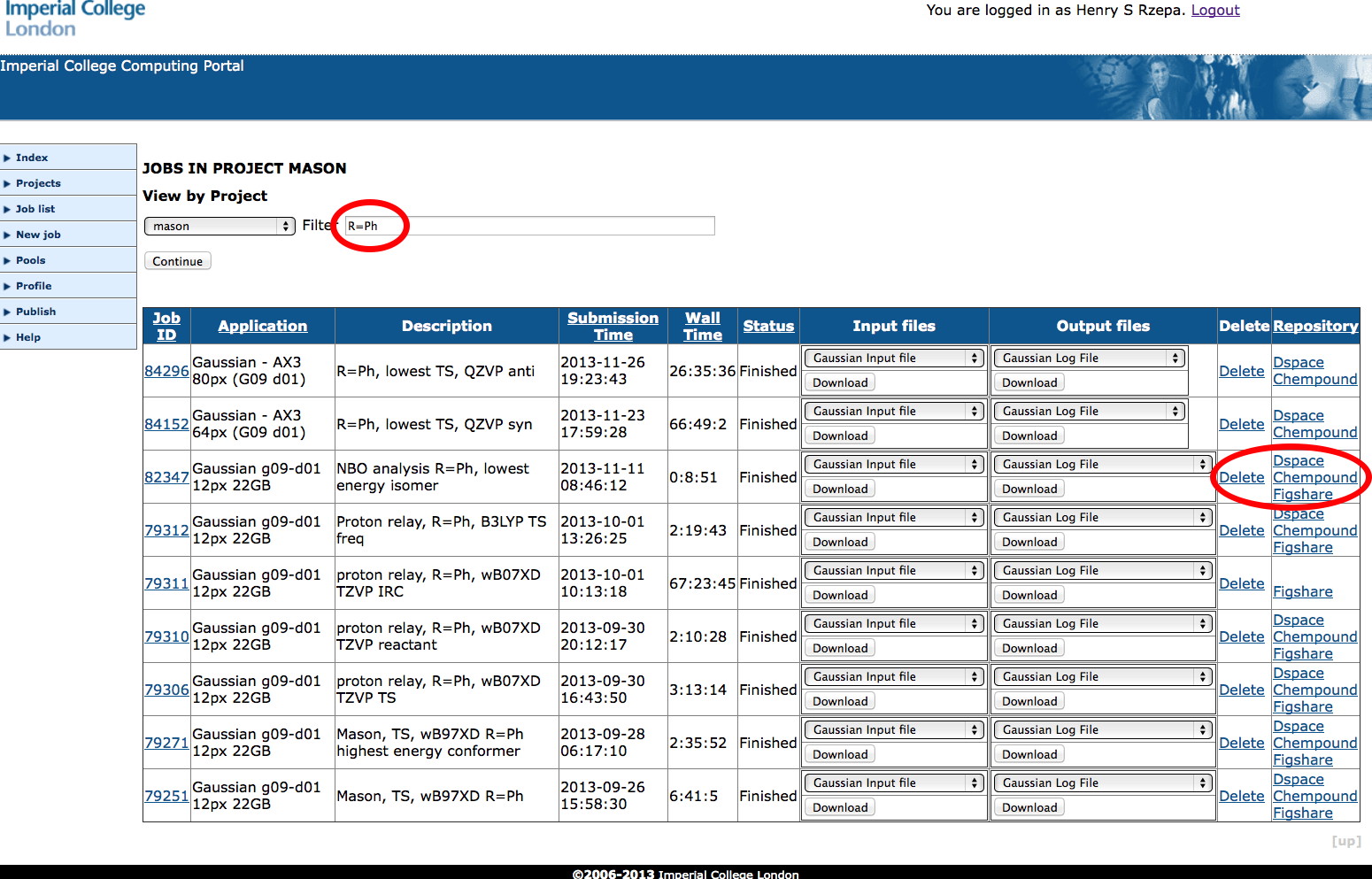Viewport: 1372px width, 879px height.
Task: Publish job 82347 to Figshare
Action: 1302,494
